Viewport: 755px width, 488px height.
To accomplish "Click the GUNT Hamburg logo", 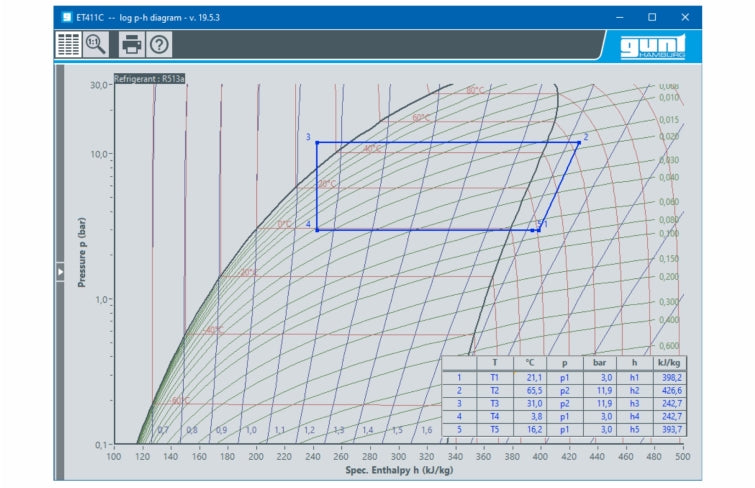I will pyautogui.click(x=653, y=46).
